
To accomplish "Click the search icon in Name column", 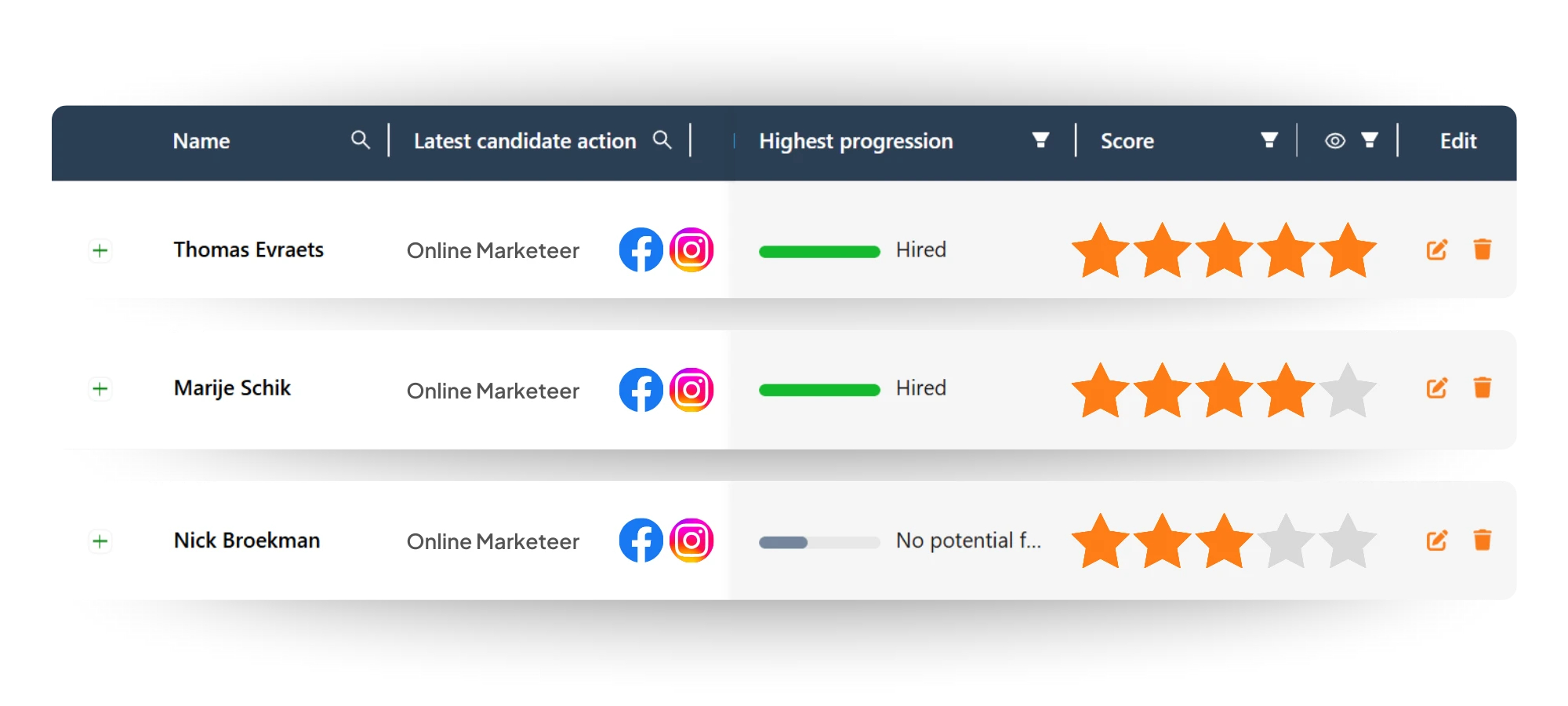I will [x=360, y=140].
